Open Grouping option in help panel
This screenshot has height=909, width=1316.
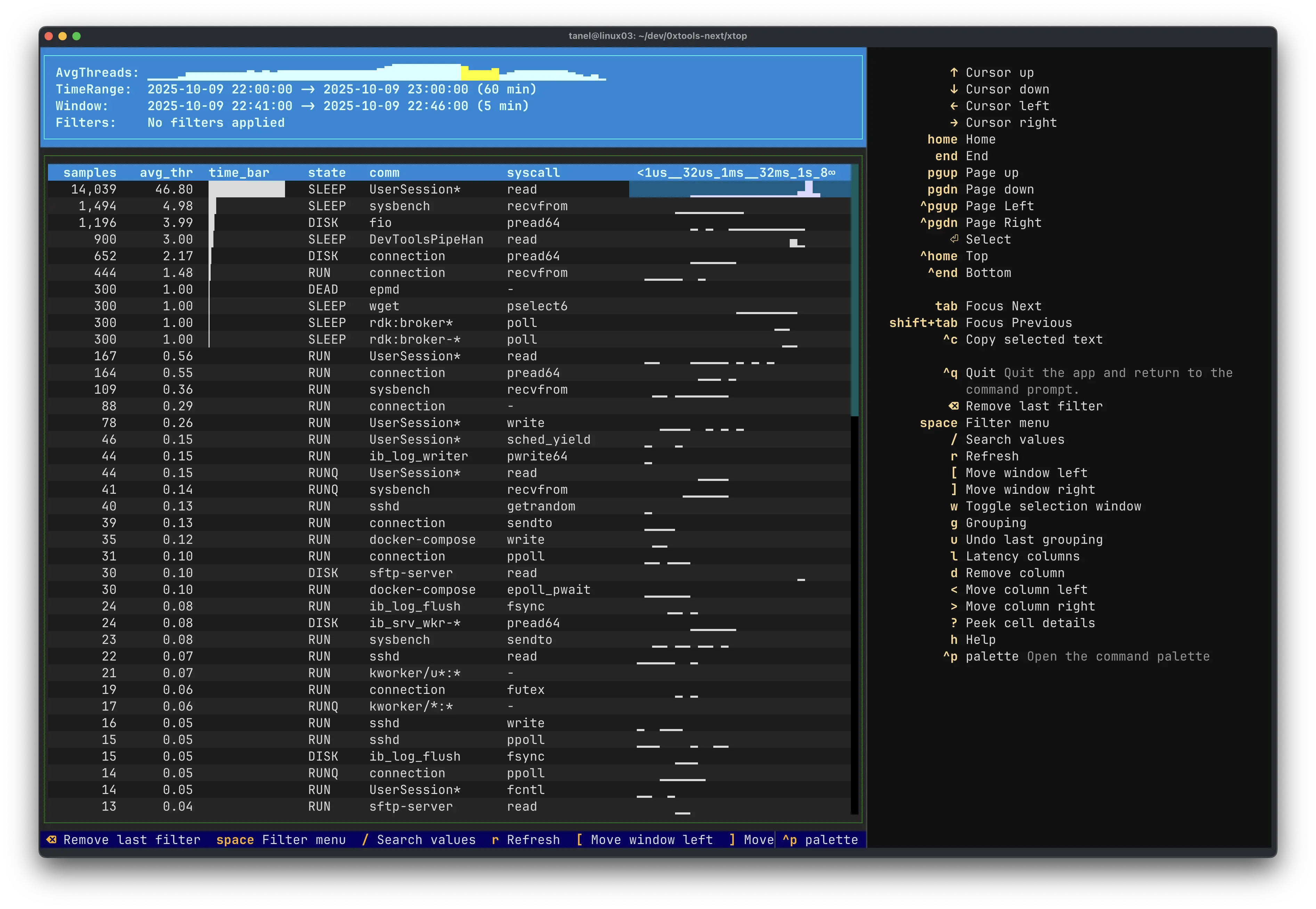(995, 523)
